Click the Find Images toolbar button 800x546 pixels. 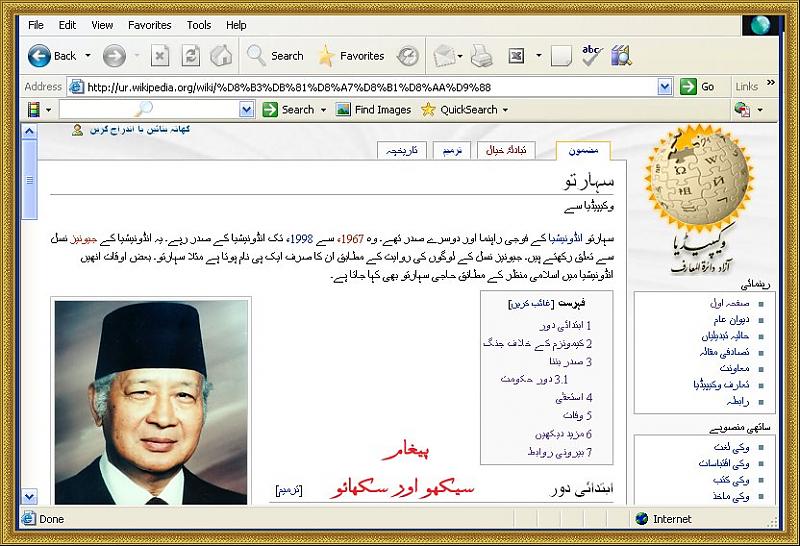pos(374,110)
